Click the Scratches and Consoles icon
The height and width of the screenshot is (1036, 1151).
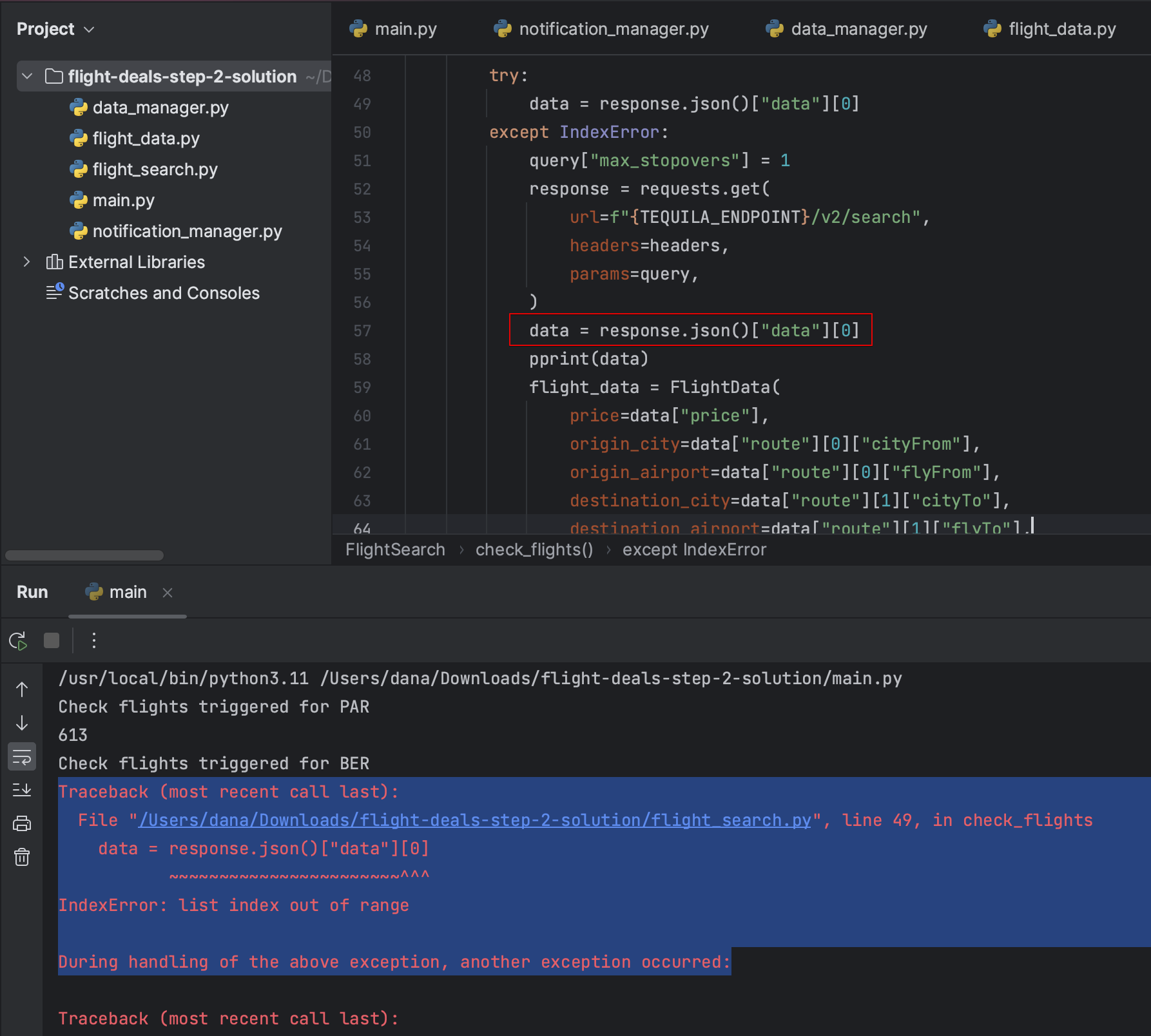[54, 292]
